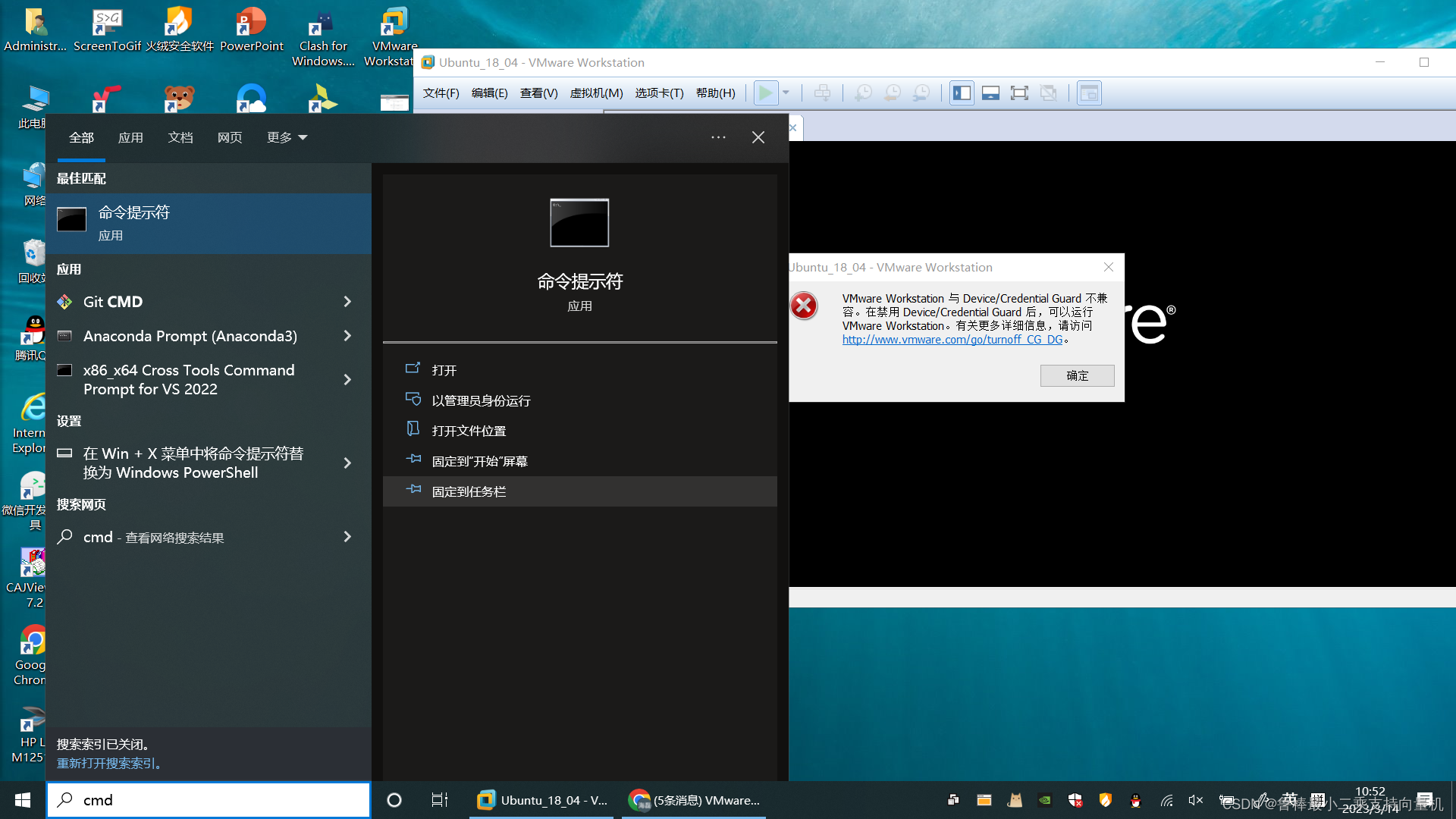The width and height of the screenshot is (1456, 819).
Task: Switch to 全部 search tab
Action: [81, 137]
